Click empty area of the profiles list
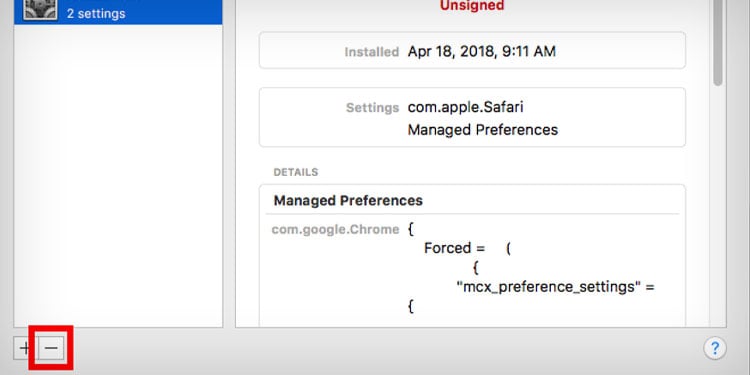This screenshot has width=750, height=375. click(x=118, y=172)
